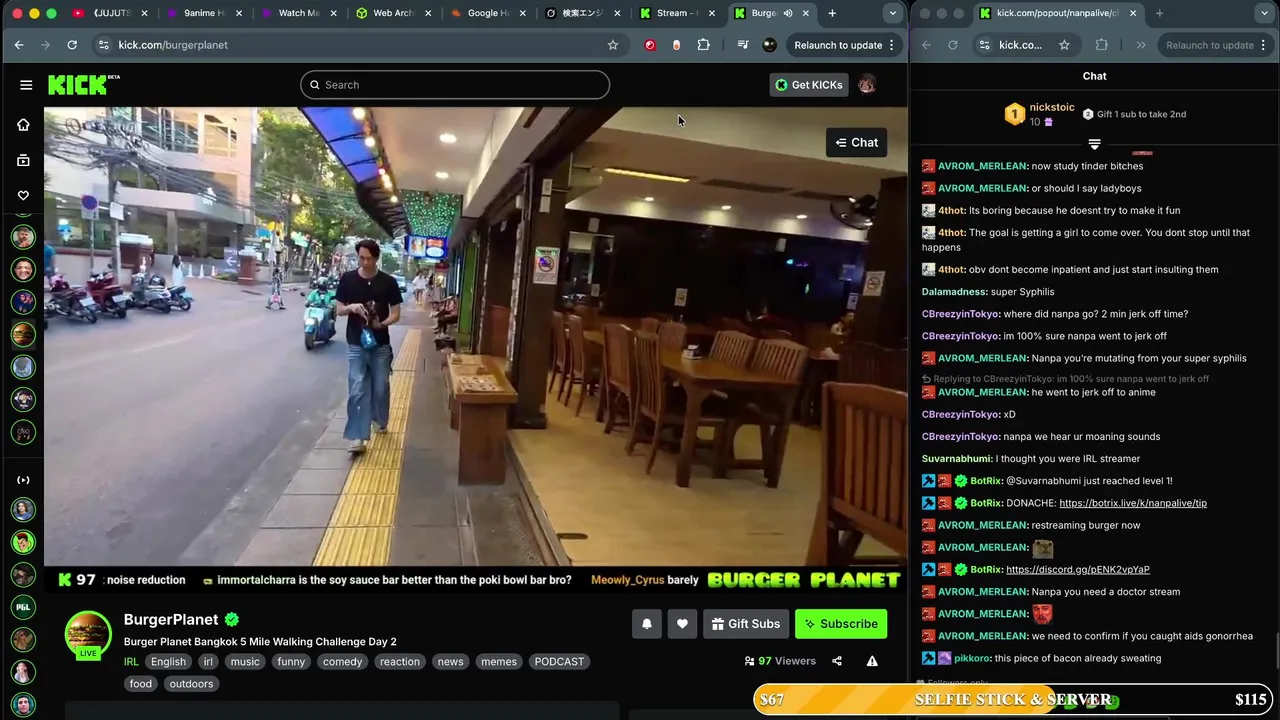The height and width of the screenshot is (720, 1280).
Task: Click the live broadcast icon in sidebar
Action: (x=23, y=480)
